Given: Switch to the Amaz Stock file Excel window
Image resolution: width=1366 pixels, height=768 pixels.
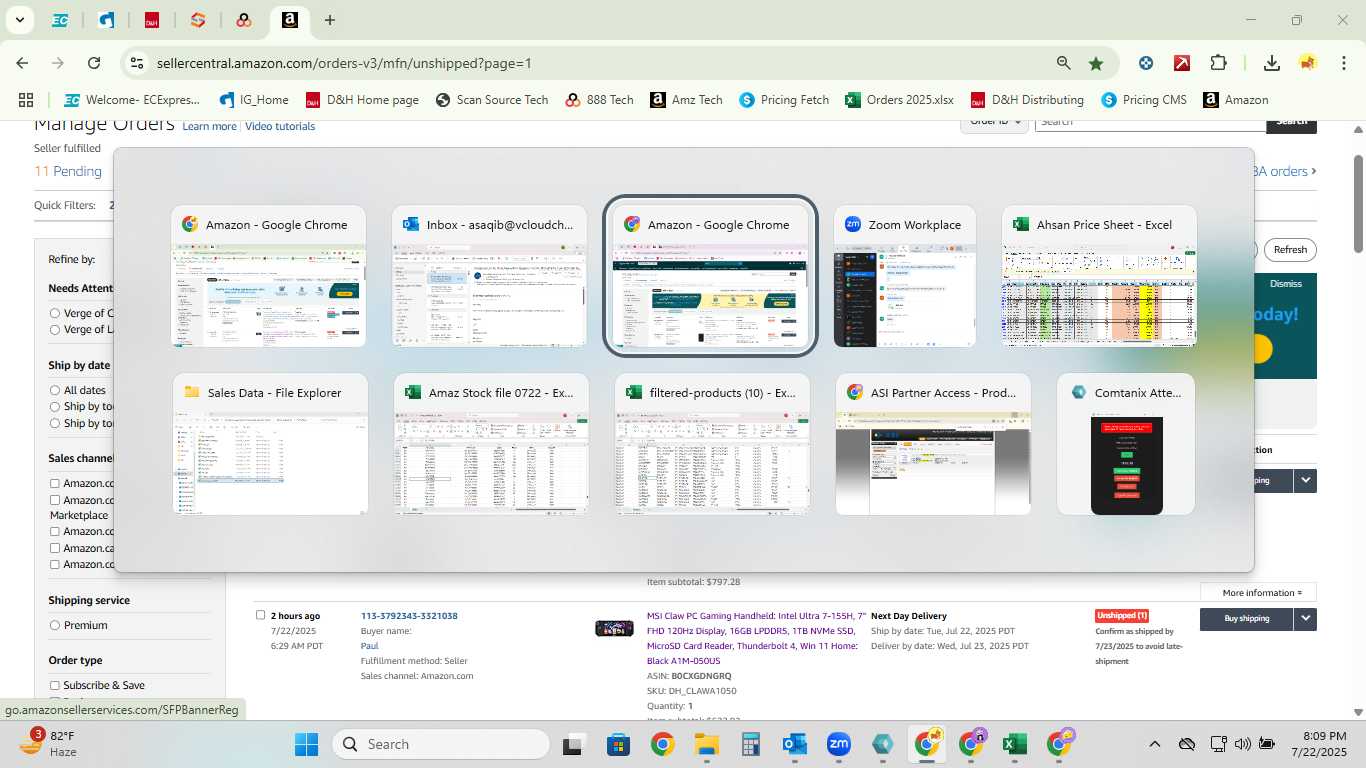Looking at the screenshot, I should [491, 444].
